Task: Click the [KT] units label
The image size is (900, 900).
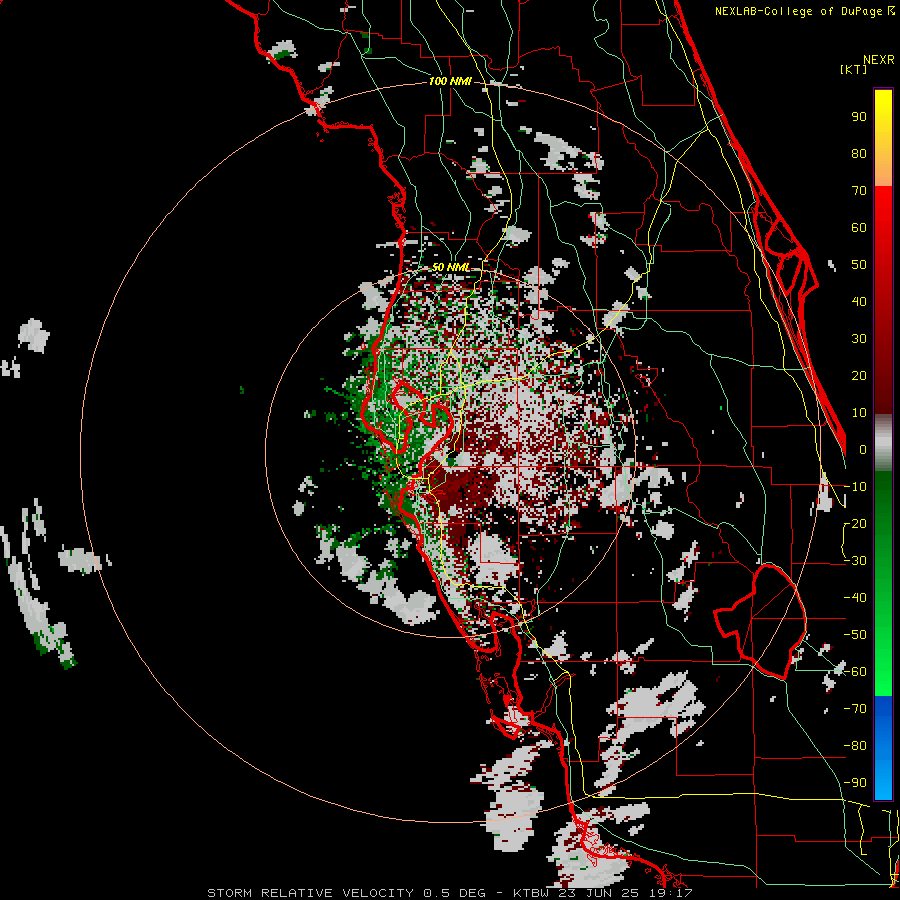Action: (854, 69)
